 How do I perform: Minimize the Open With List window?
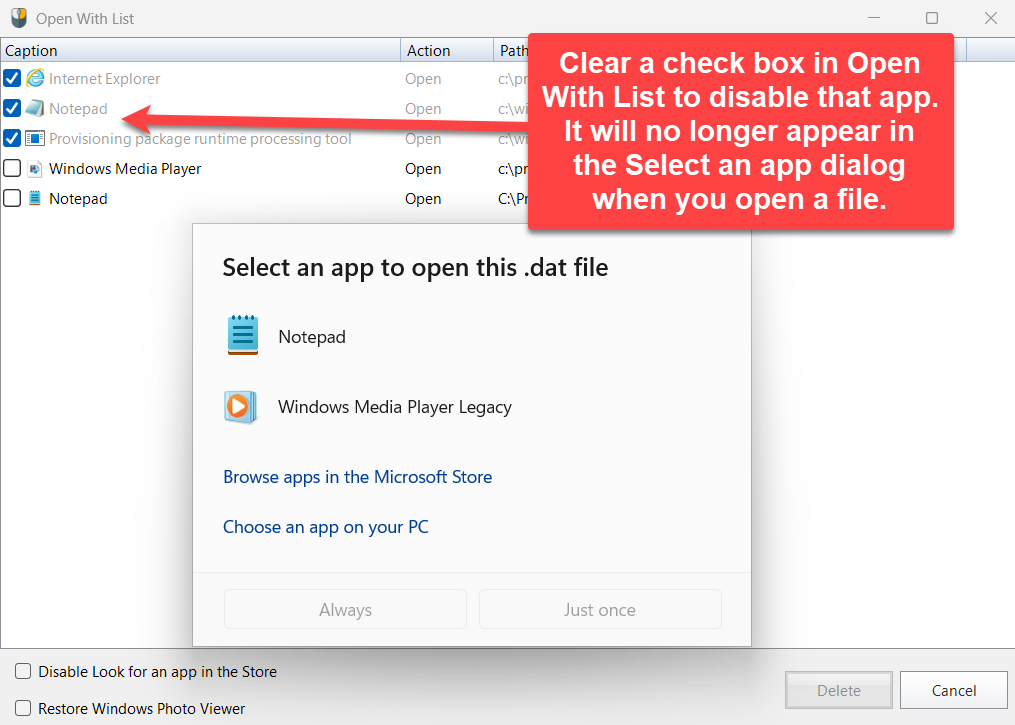click(874, 18)
